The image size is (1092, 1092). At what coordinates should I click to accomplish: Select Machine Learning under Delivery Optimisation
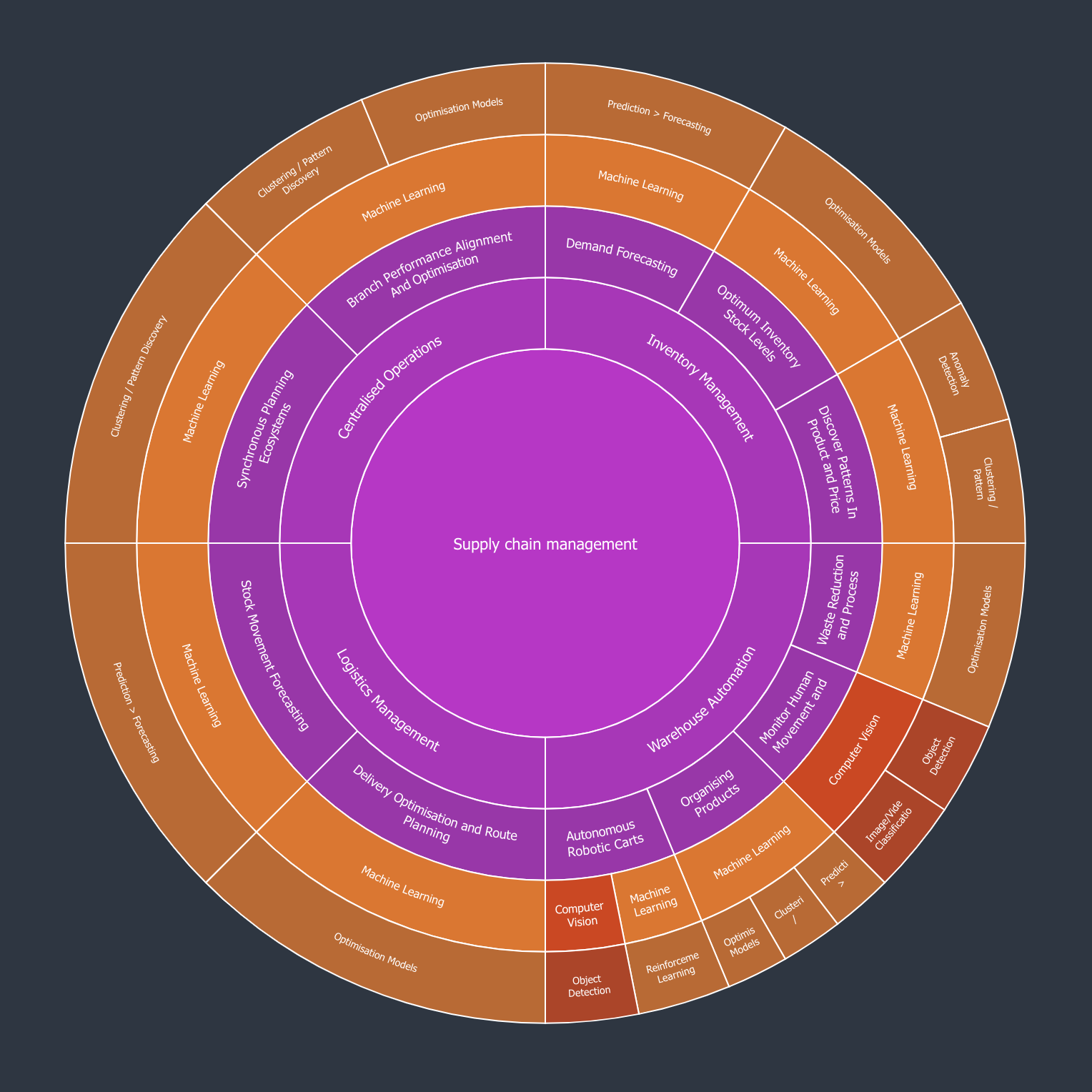[402, 886]
